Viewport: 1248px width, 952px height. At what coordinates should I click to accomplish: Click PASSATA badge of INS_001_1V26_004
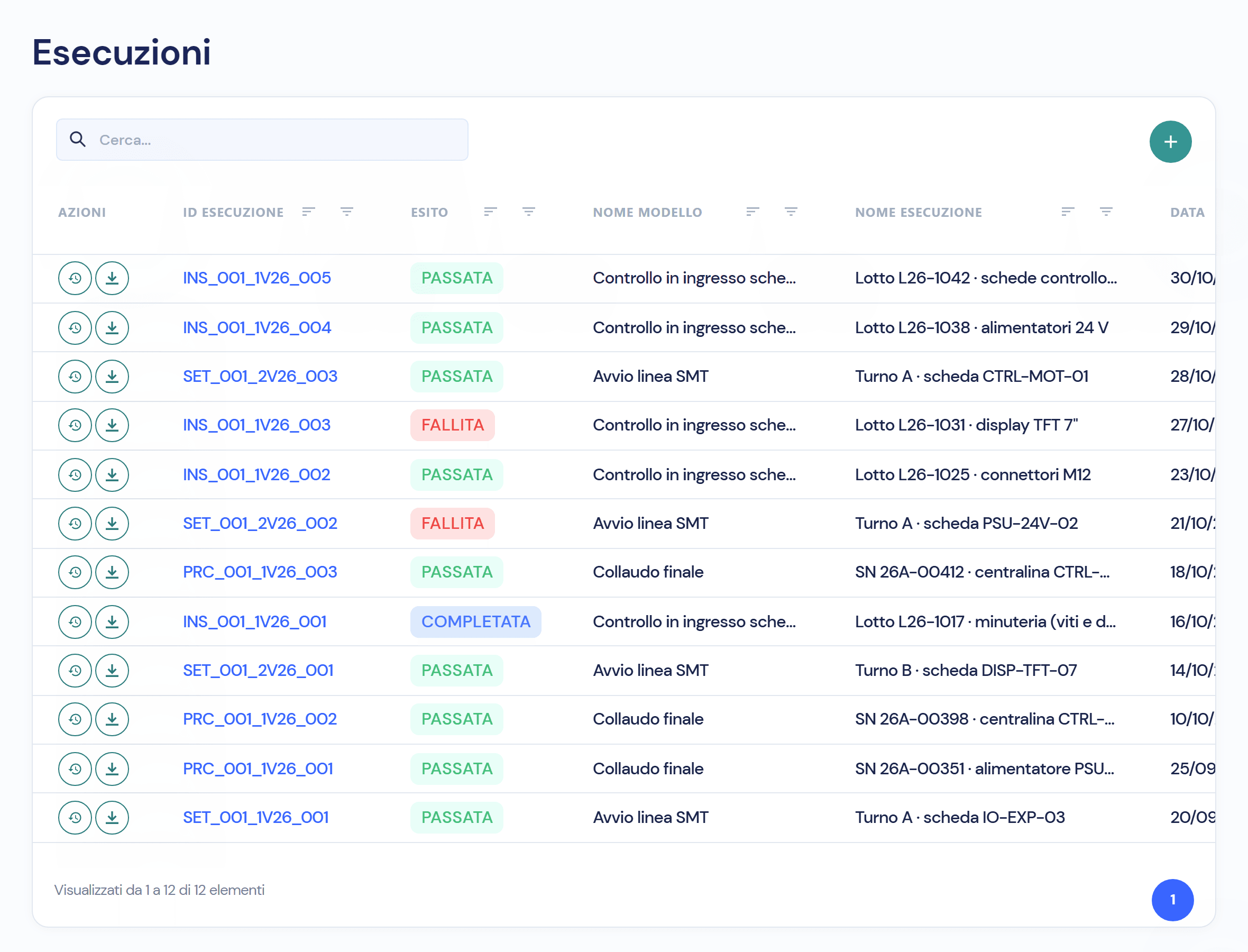456,327
